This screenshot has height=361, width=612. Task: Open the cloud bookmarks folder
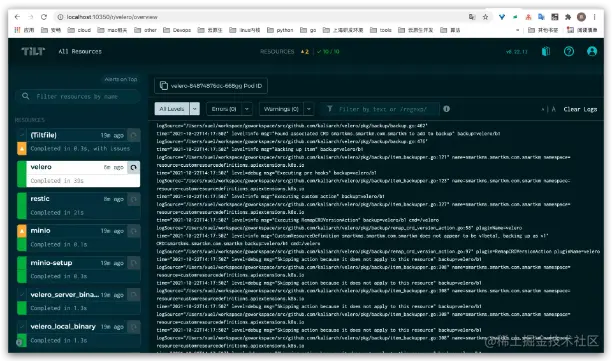(x=79, y=30)
